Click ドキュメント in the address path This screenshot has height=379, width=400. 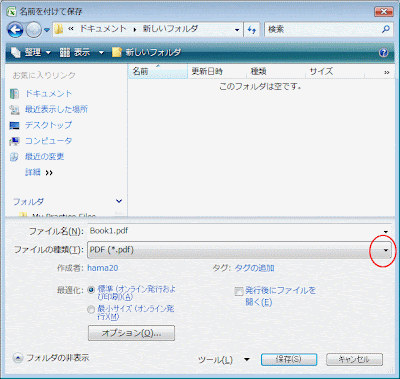point(103,29)
